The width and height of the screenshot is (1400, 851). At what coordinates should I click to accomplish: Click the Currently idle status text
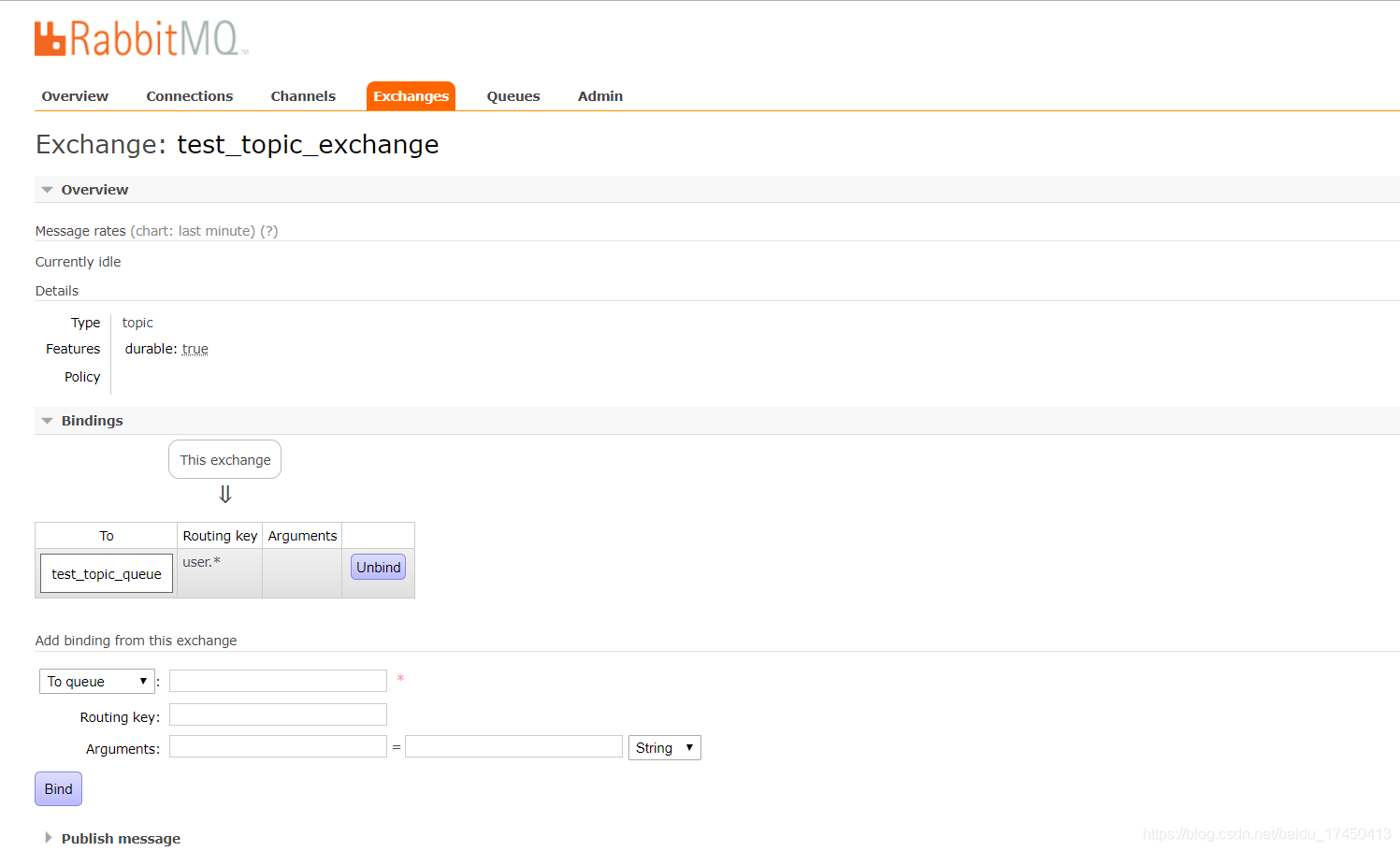[78, 262]
